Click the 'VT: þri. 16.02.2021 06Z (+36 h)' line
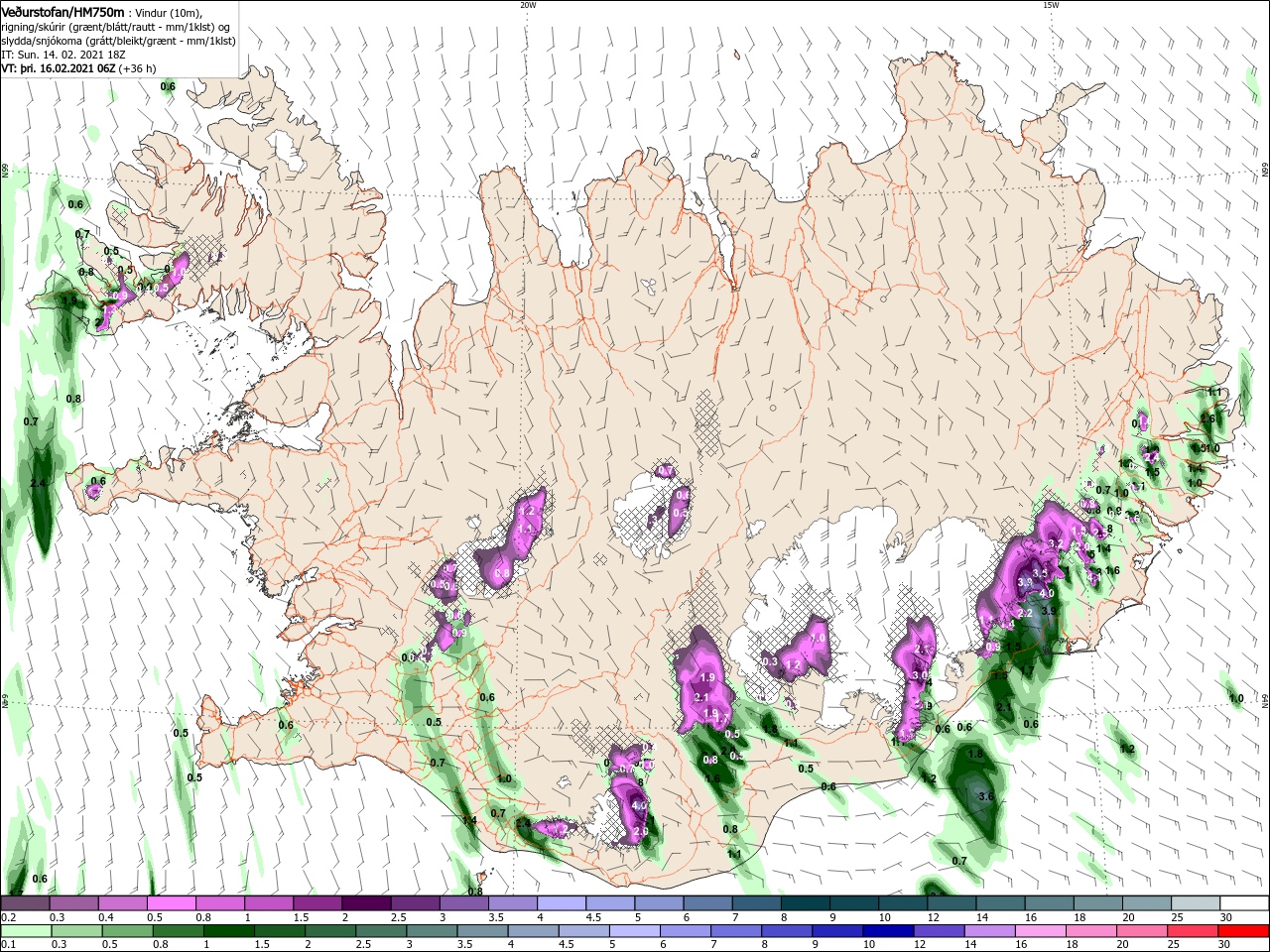 78,68
